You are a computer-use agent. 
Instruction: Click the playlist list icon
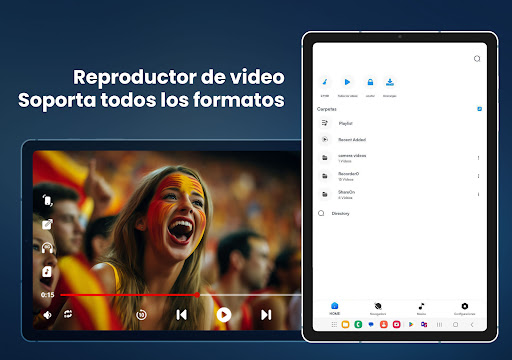324,123
